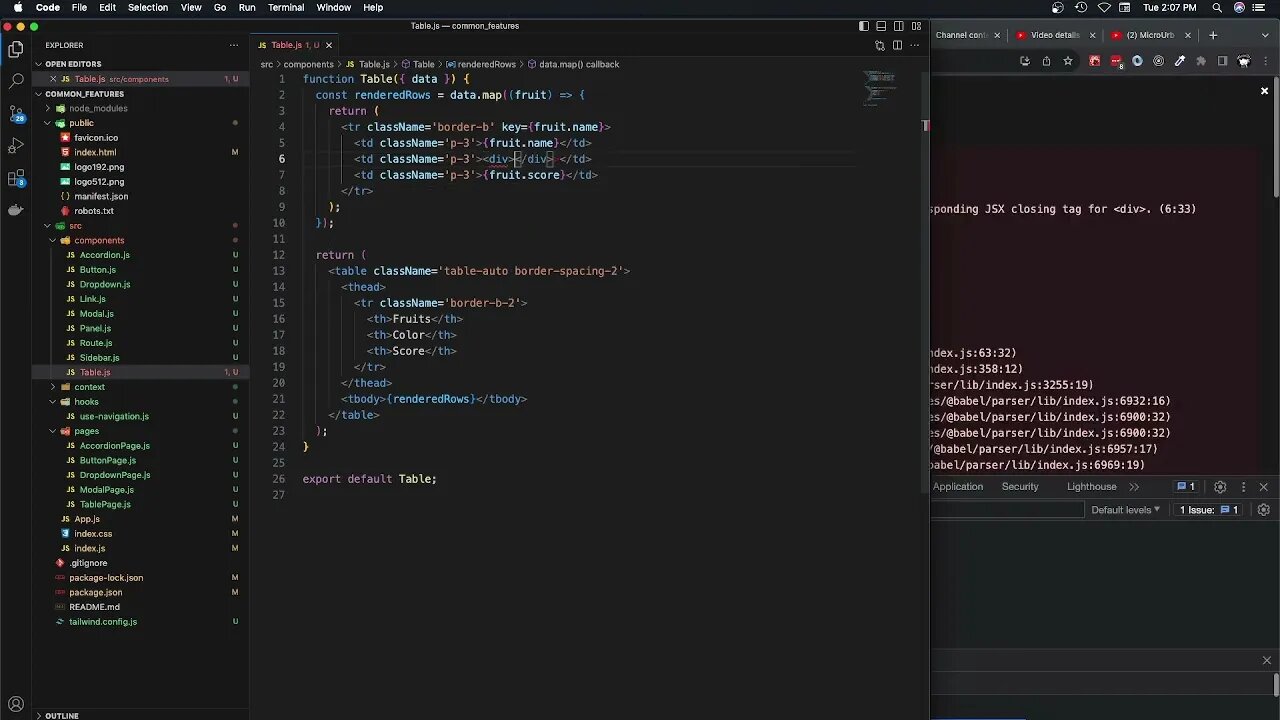This screenshot has height=720, width=1280.
Task: Close the error overlay in browser
Action: 1264,91
